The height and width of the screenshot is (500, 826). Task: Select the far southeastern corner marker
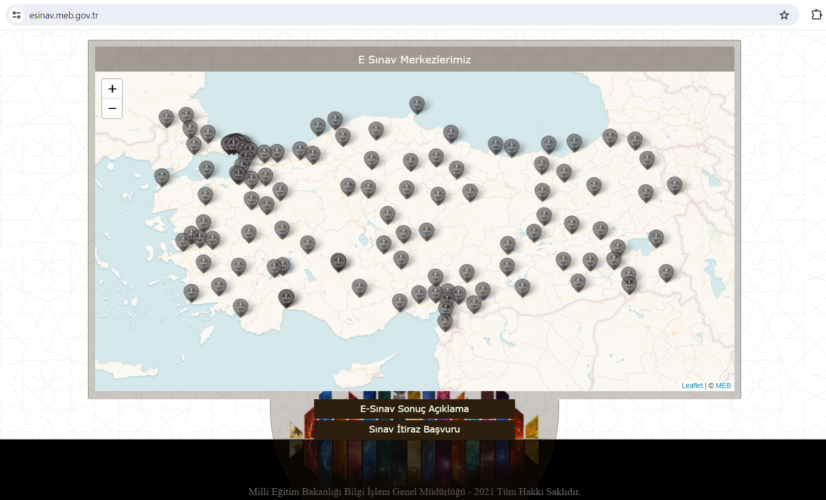click(666, 273)
